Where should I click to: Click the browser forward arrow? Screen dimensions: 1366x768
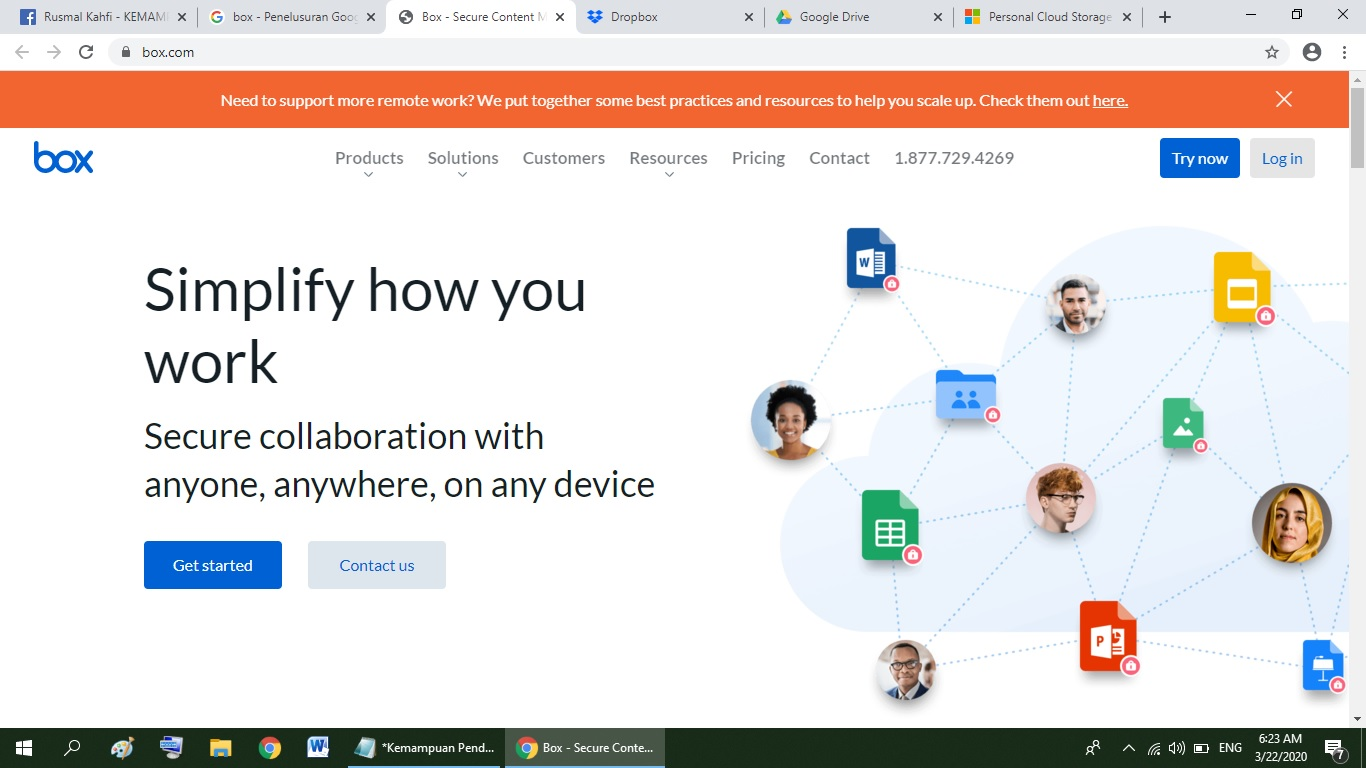pos(54,52)
